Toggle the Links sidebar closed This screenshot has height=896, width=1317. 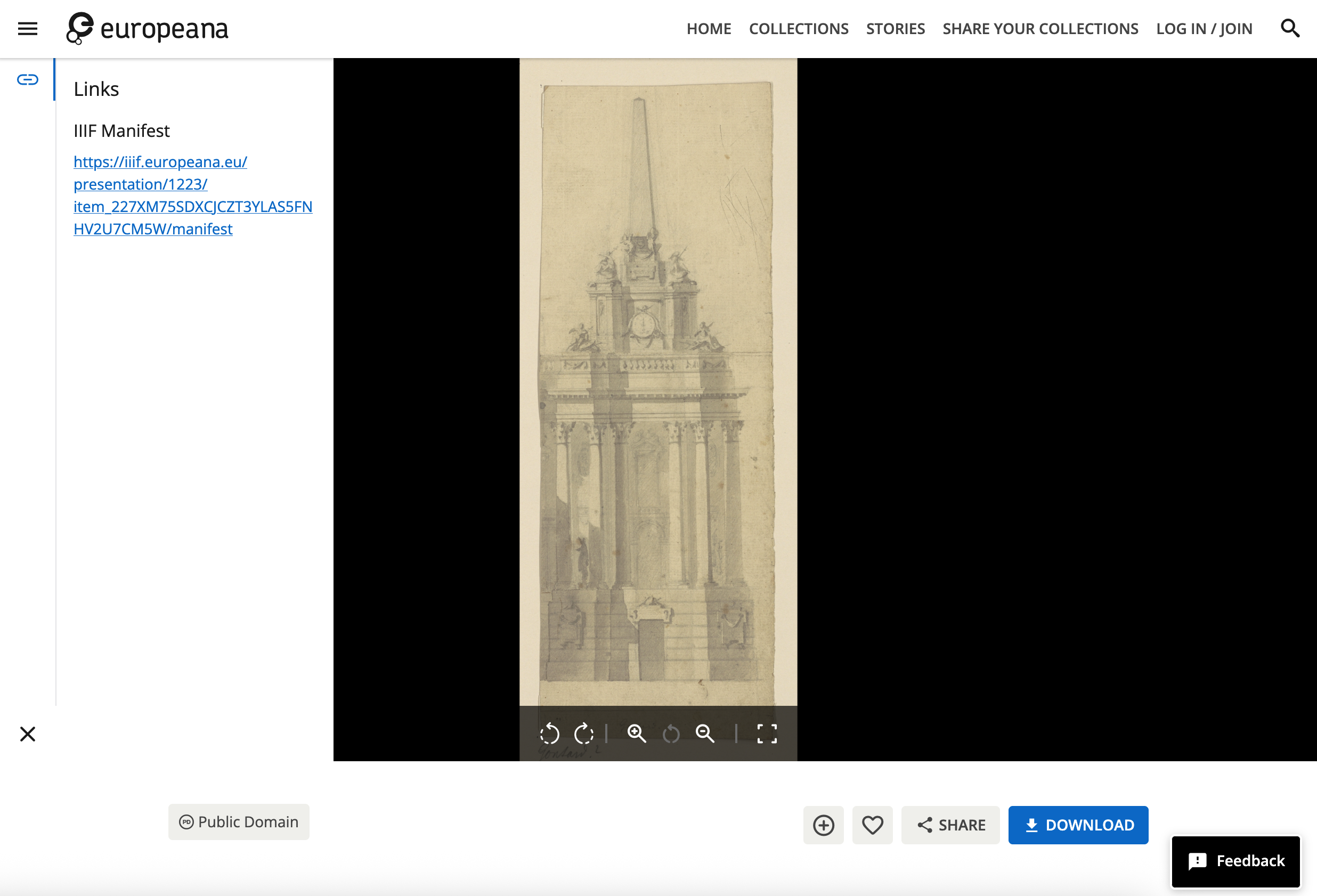pyautogui.click(x=27, y=734)
